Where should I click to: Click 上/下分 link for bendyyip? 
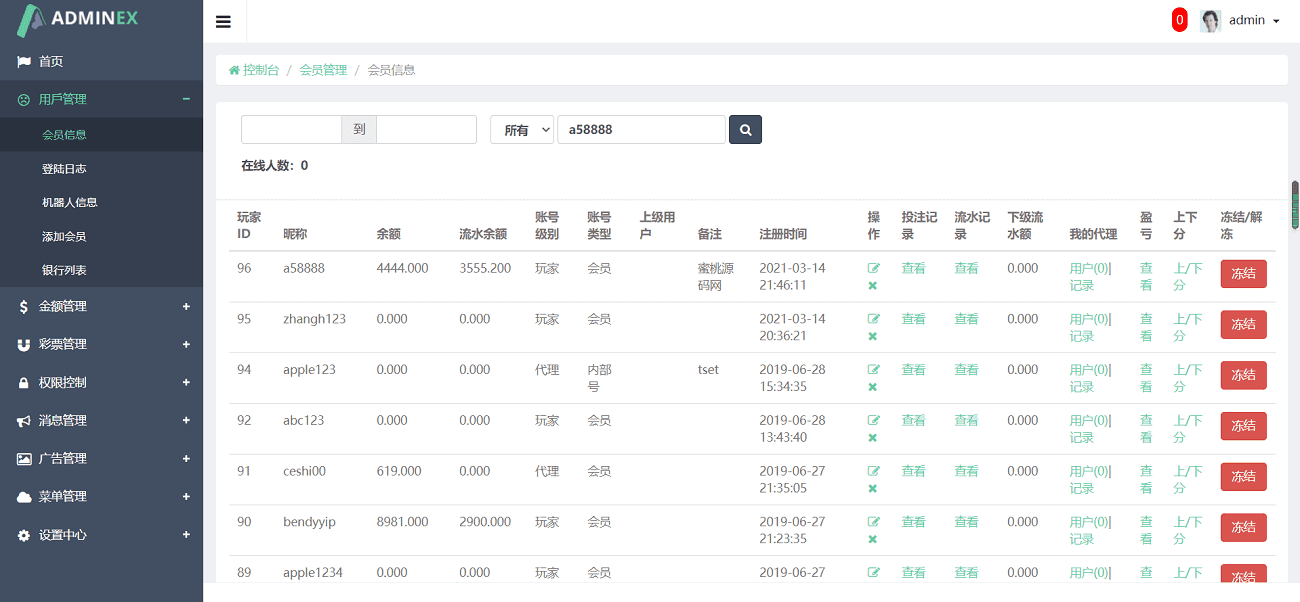click(x=1187, y=529)
